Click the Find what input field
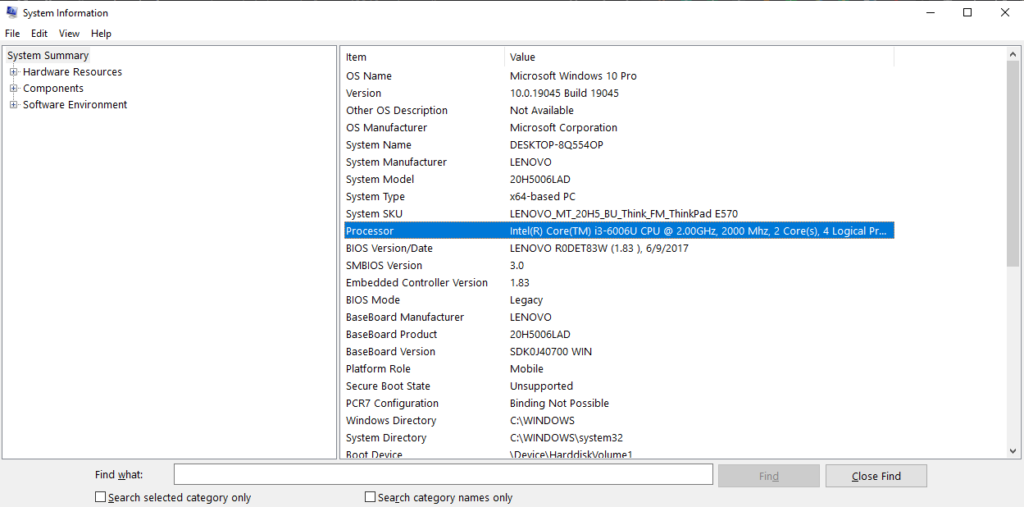Screen dimensions: 1024x507 click(443, 474)
